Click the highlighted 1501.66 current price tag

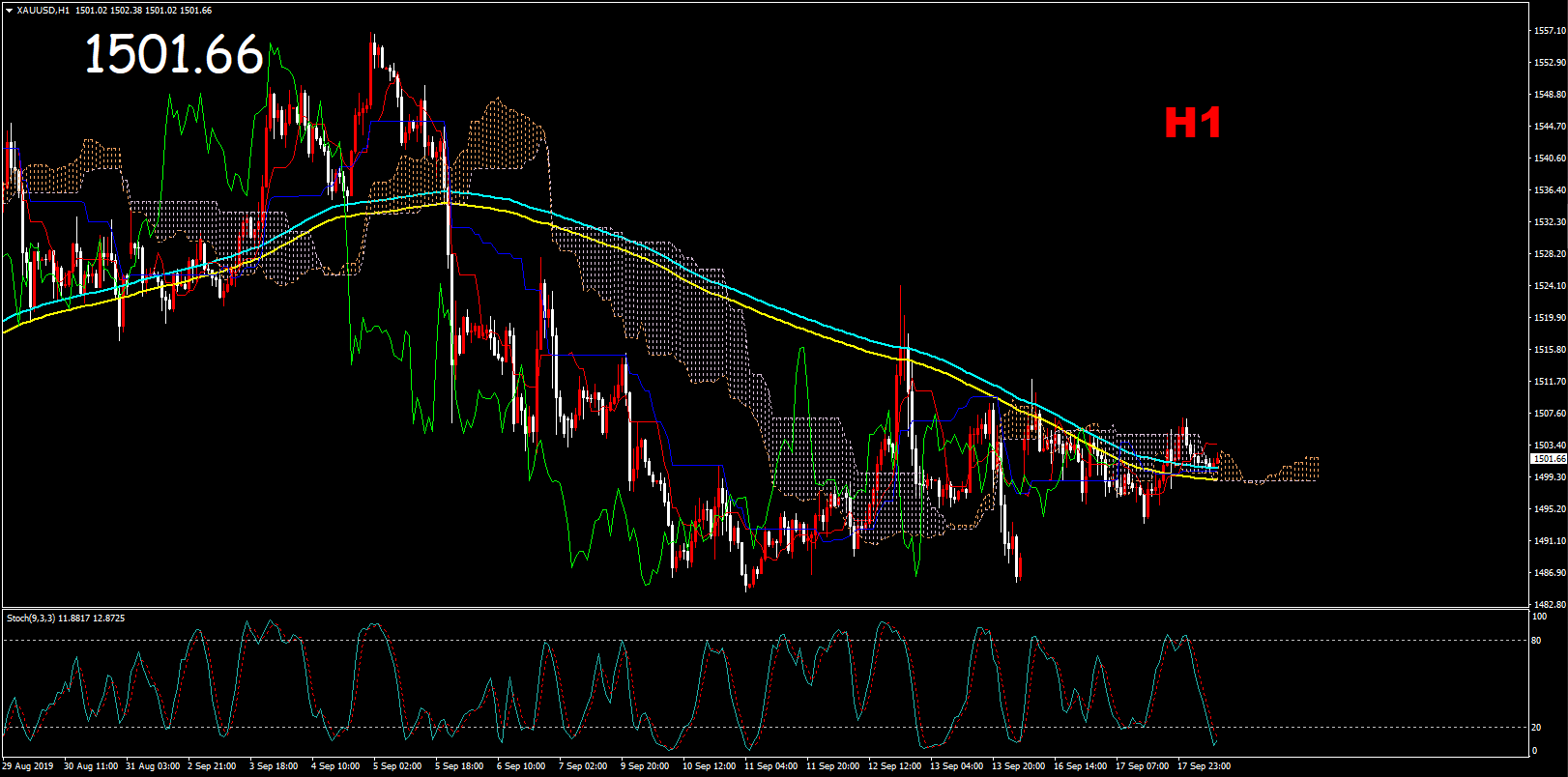(1550, 459)
